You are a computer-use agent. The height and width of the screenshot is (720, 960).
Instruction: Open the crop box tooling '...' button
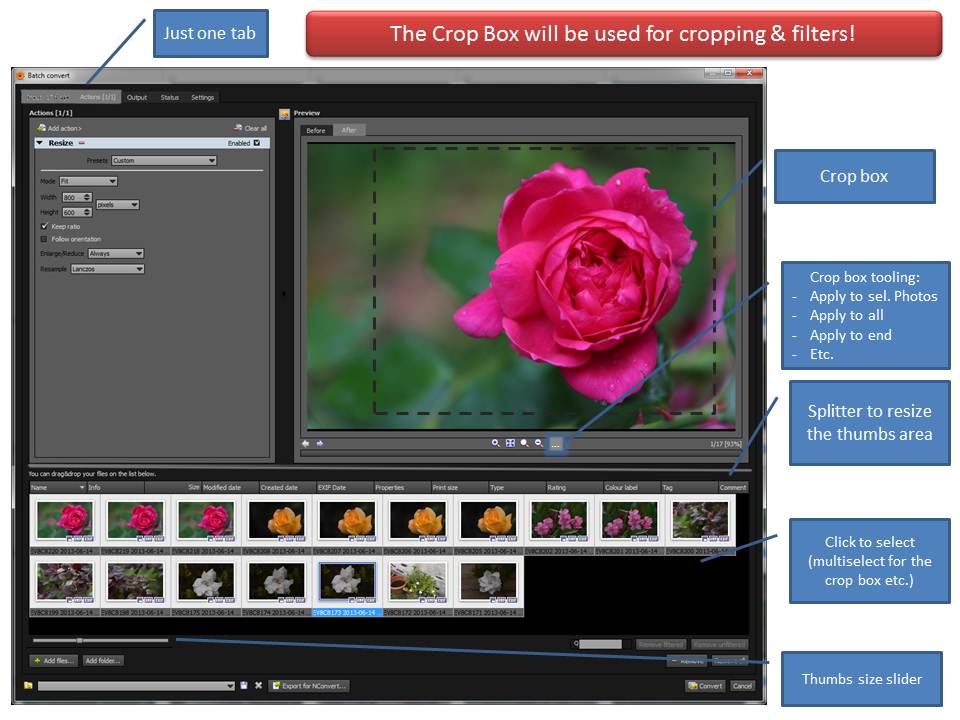(x=555, y=444)
